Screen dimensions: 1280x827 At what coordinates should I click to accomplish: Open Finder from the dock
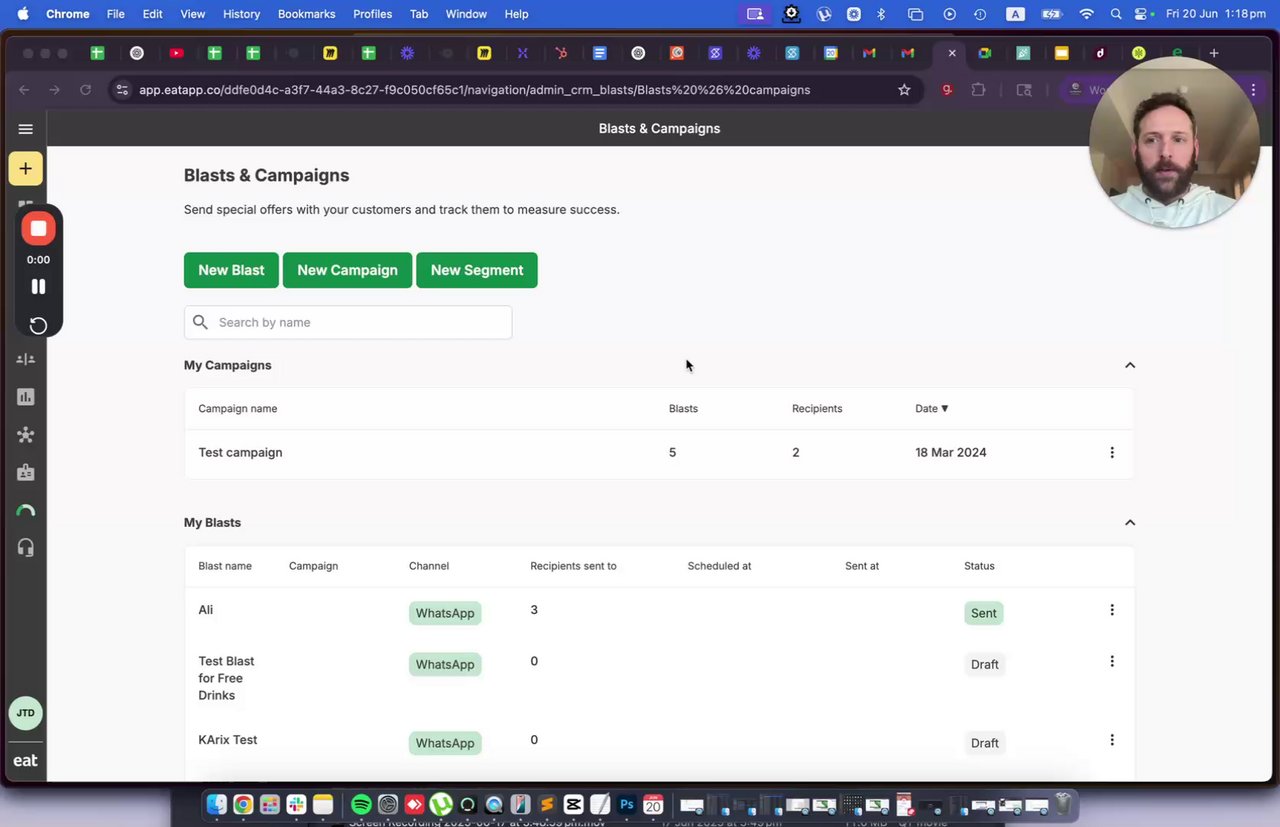(x=216, y=804)
